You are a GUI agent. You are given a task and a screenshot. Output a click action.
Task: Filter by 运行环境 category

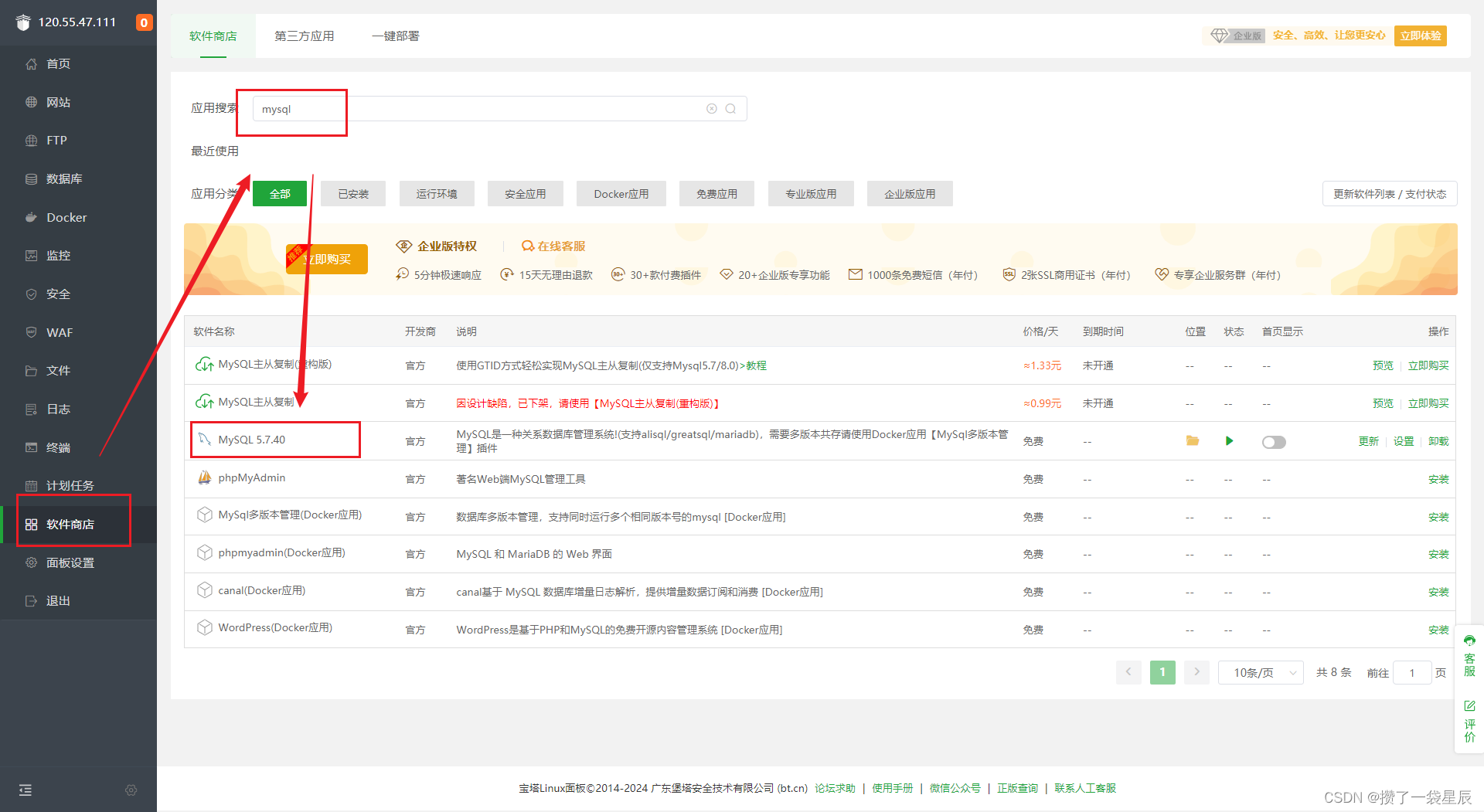(x=437, y=194)
